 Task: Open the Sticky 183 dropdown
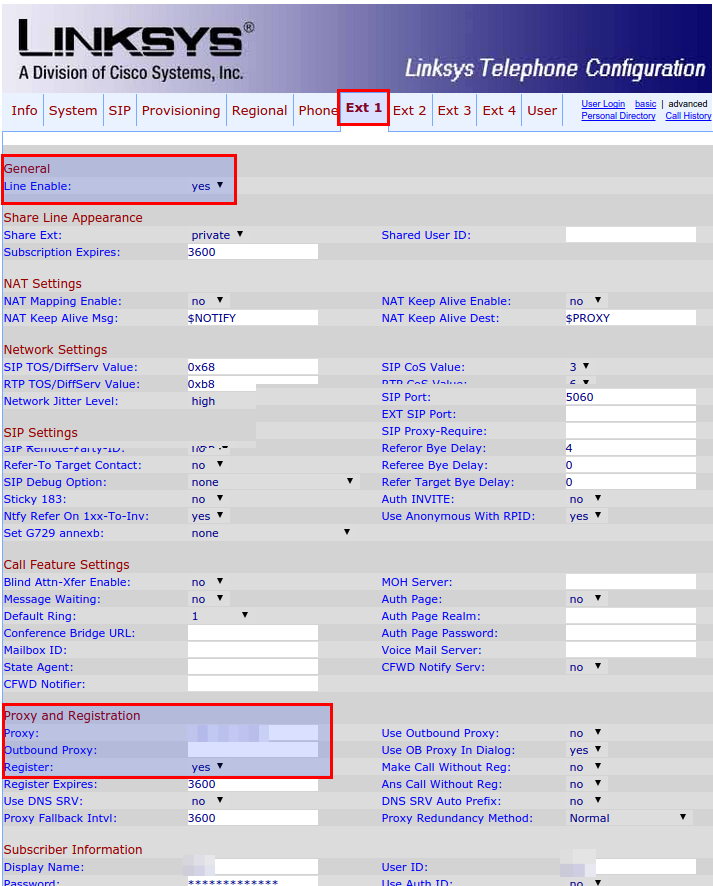click(207, 499)
